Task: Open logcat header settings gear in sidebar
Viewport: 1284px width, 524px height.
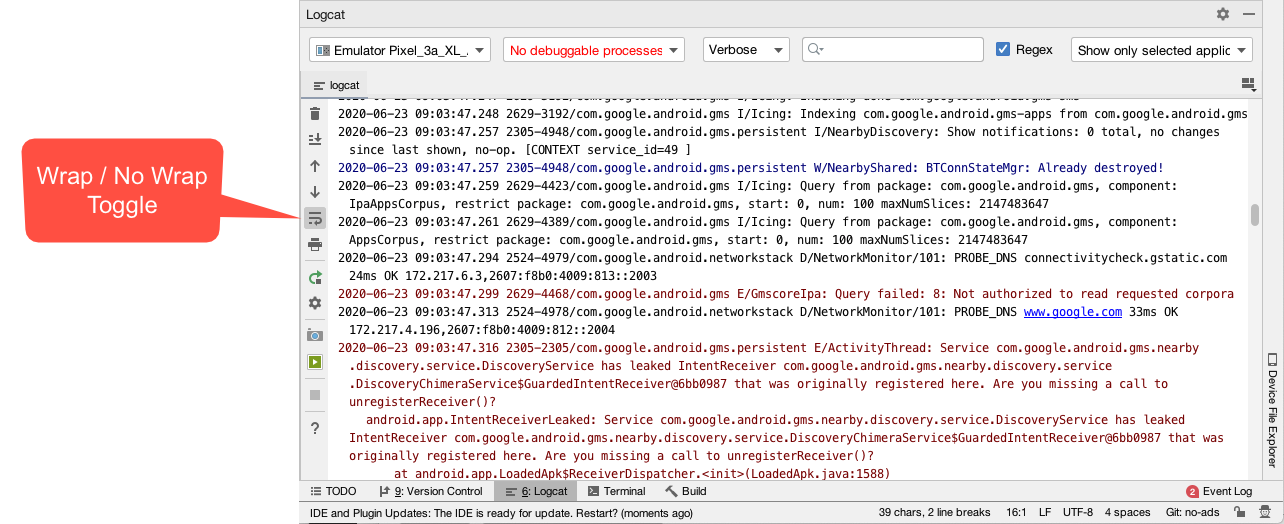Action: click(x=315, y=303)
